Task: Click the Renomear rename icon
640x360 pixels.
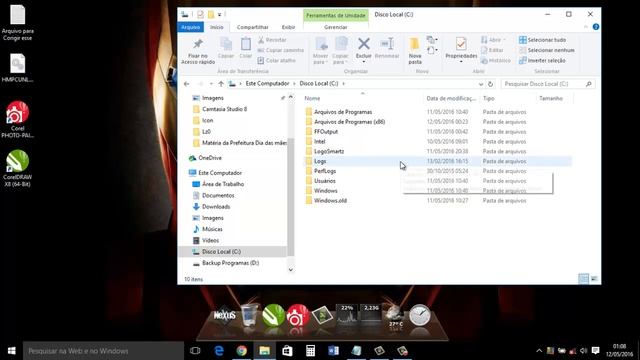Action: pyautogui.click(x=387, y=48)
